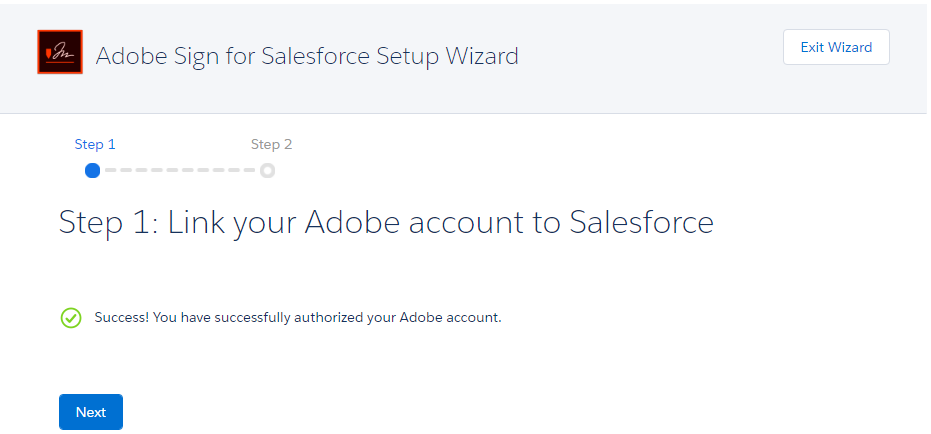Click the words Adobe account in the success message
The width and height of the screenshot is (931, 434).
[x=450, y=318]
